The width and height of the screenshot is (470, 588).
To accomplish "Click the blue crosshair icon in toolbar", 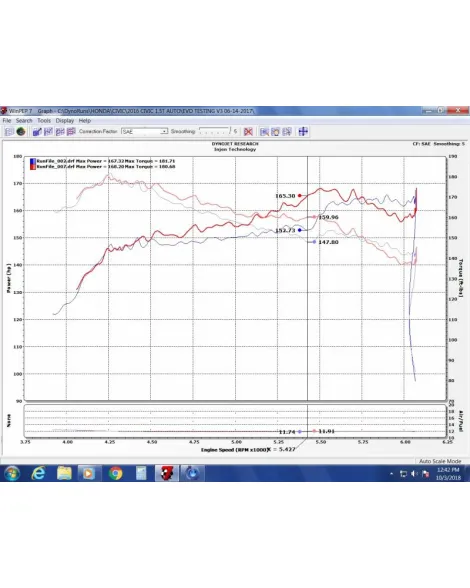I will (303, 132).
